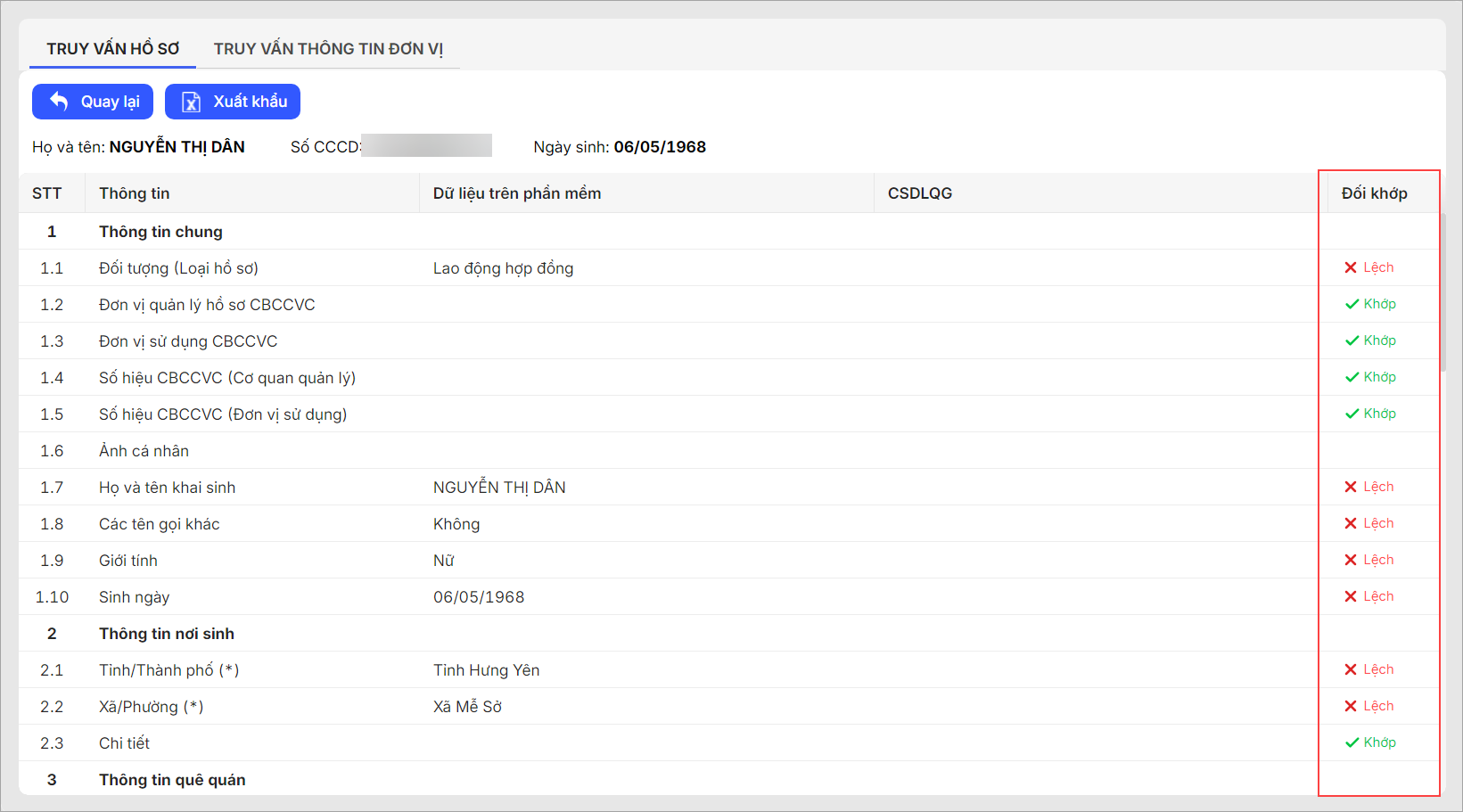Click the Đối khớp column header
The image size is (1463, 812).
point(1374,193)
